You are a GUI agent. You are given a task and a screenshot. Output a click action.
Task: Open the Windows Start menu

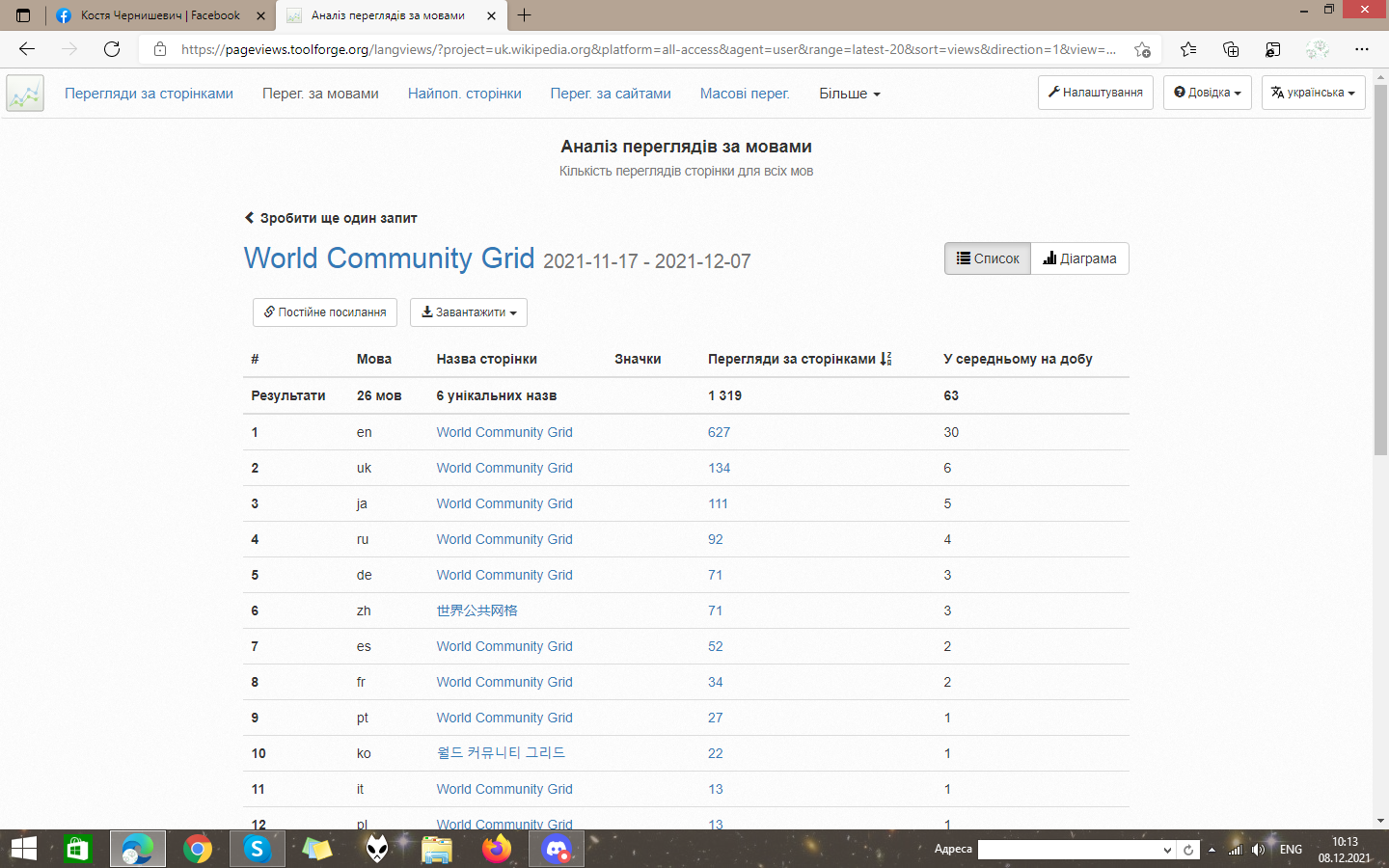23,849
